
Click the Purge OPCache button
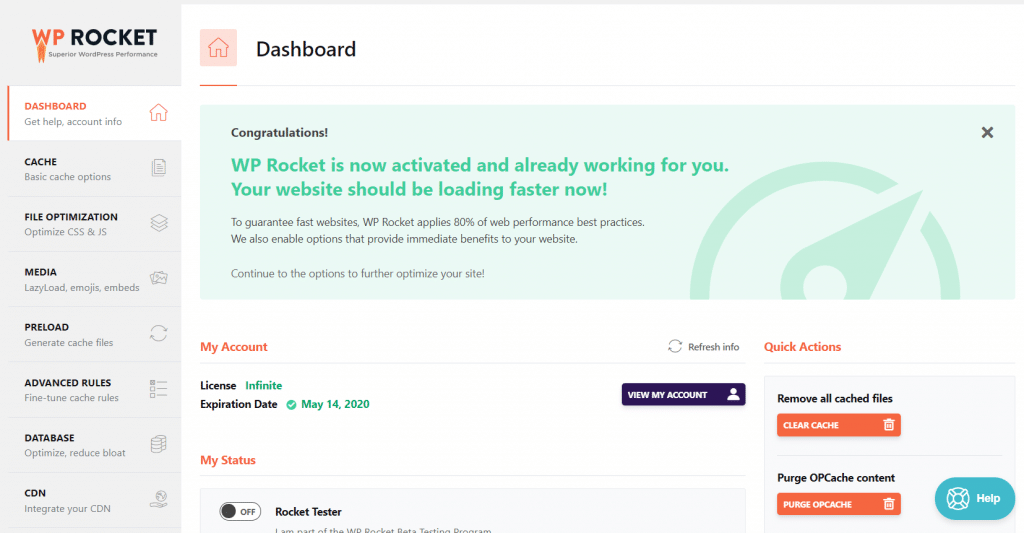coord(838,504)
